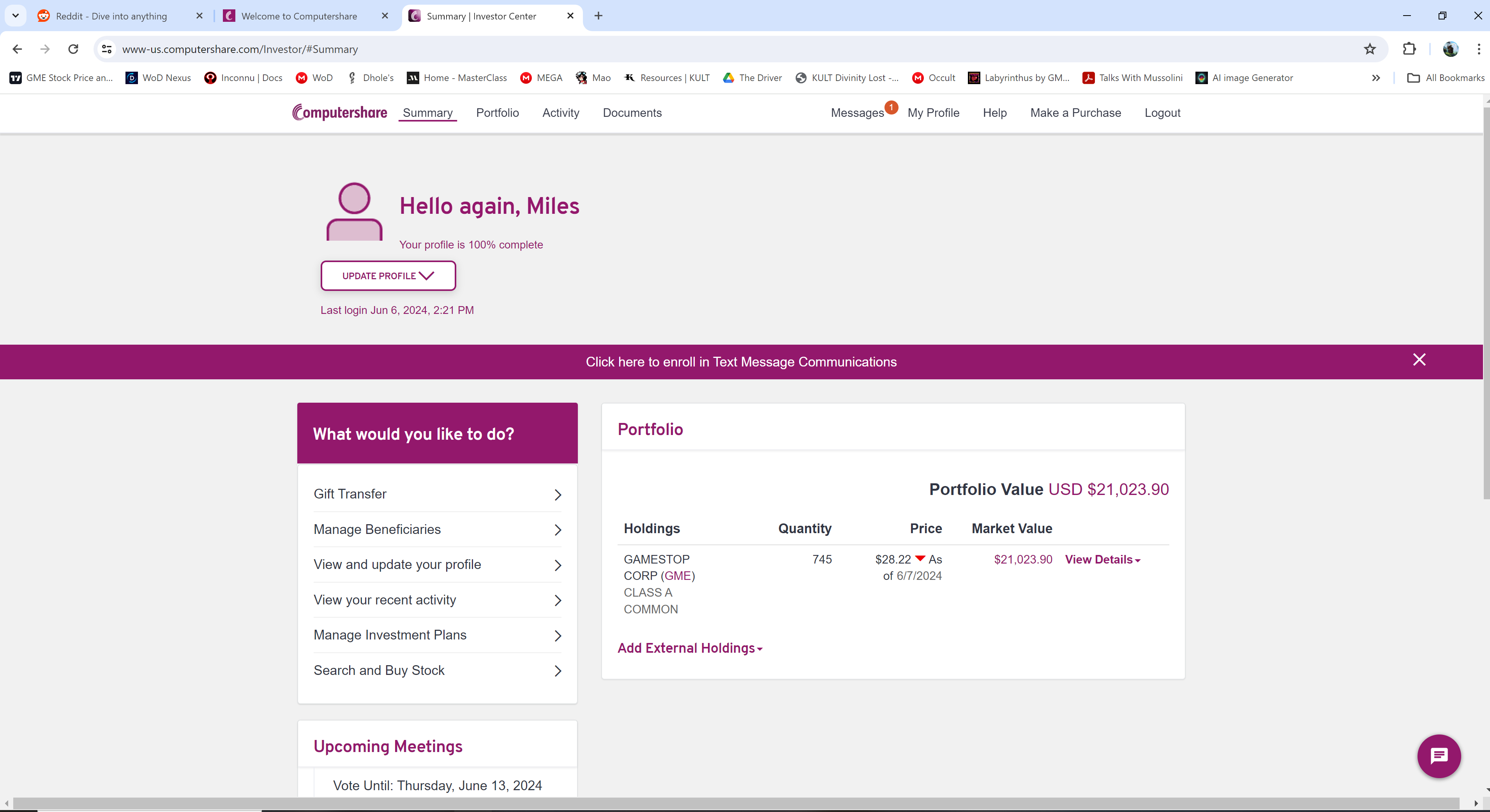The height and width of the screenshot is (812, 1490).
Task: Click the browser back arrow
Action: (x=18, y=49)
